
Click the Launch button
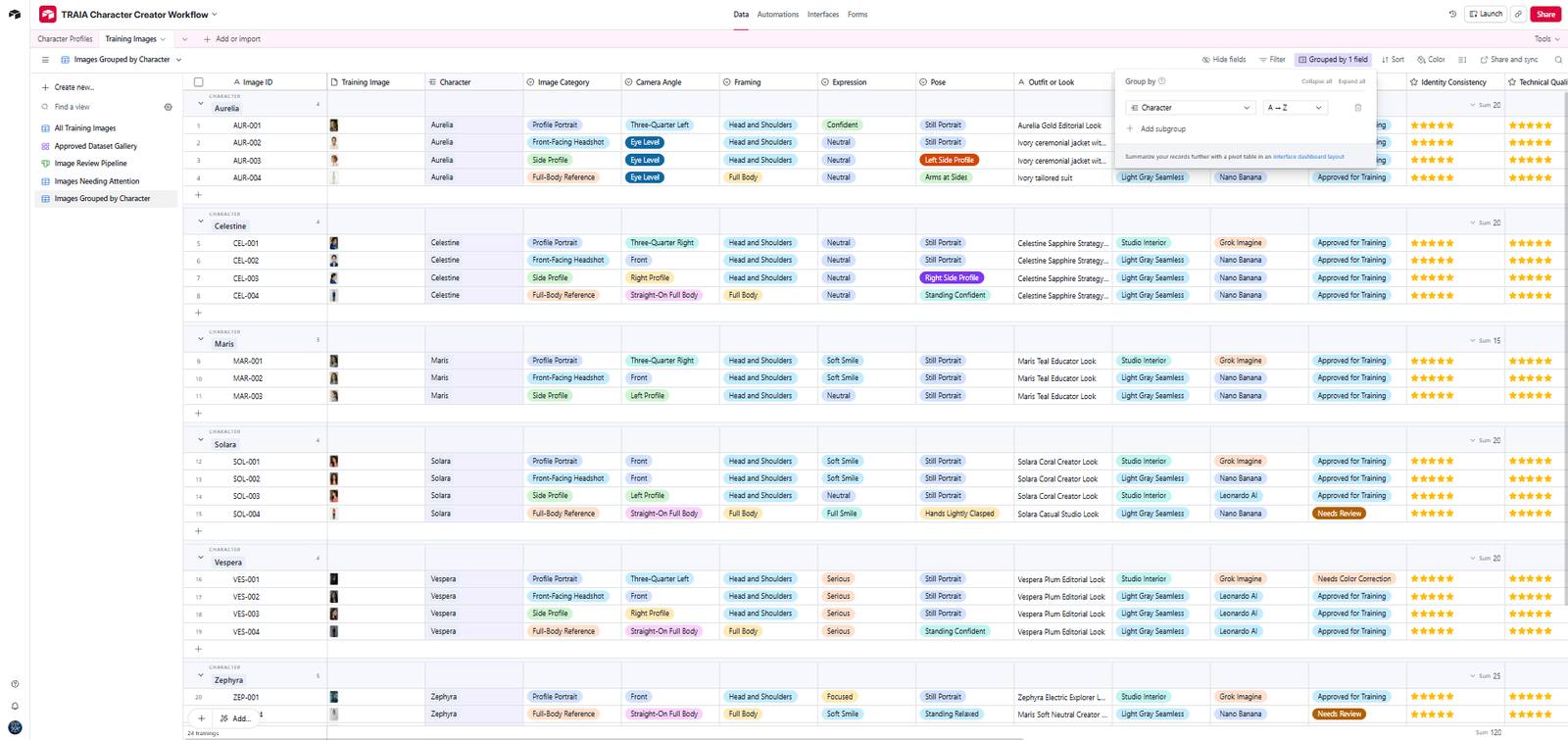[x=1486, y=15]
